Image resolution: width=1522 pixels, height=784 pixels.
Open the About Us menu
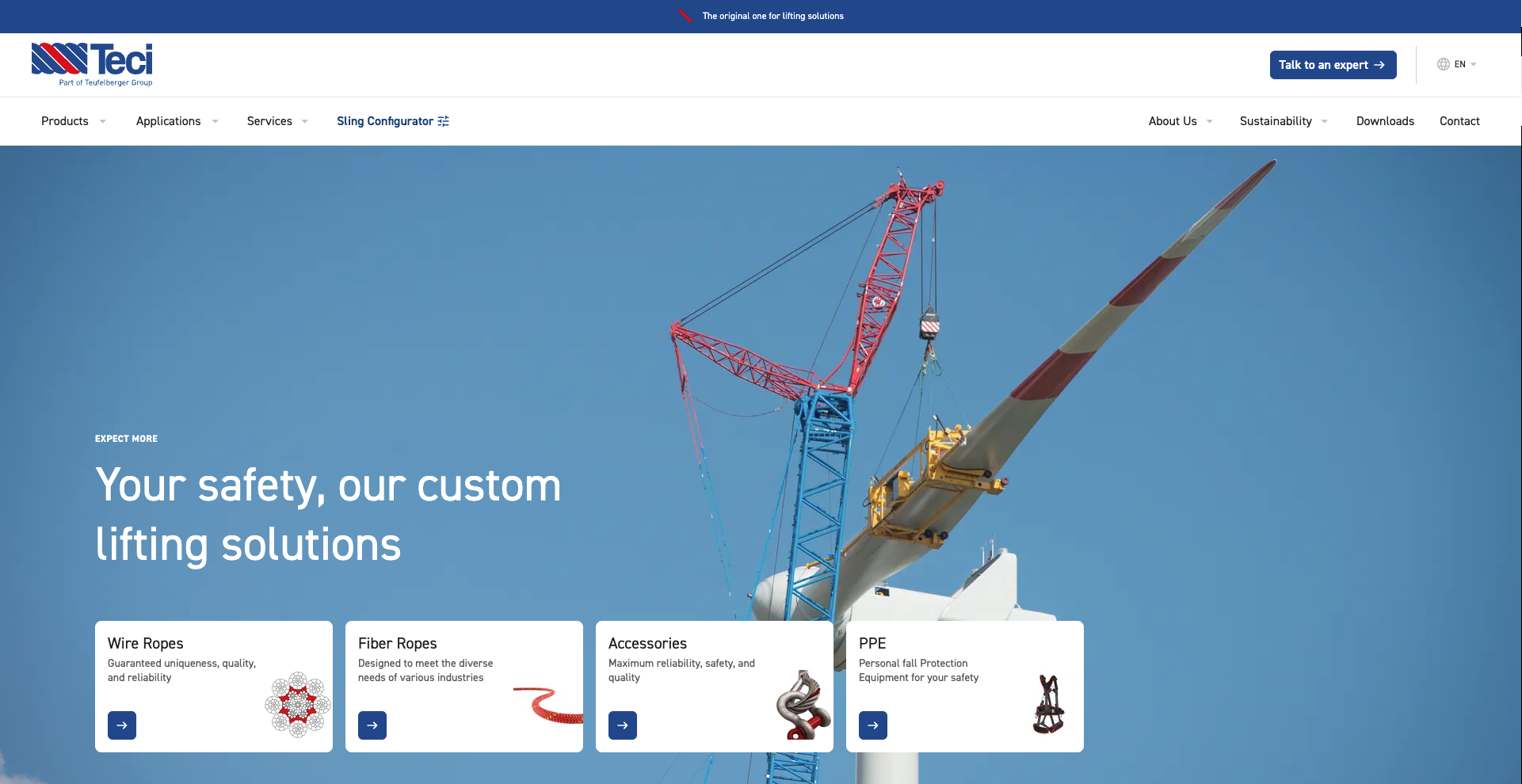(x=1173, y=121)
